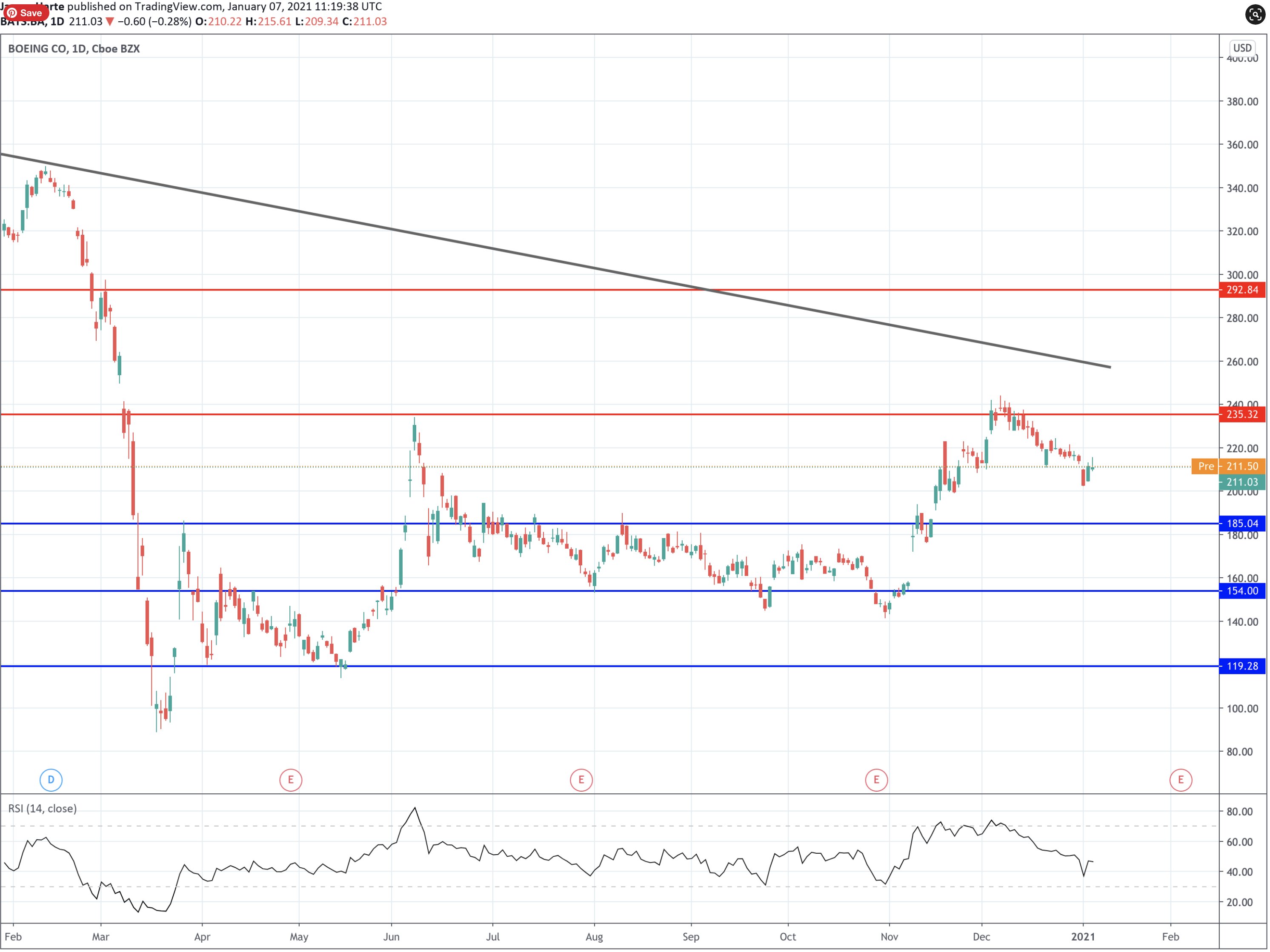Click the green 211.03 last price tag

(x=1242, y=482)
